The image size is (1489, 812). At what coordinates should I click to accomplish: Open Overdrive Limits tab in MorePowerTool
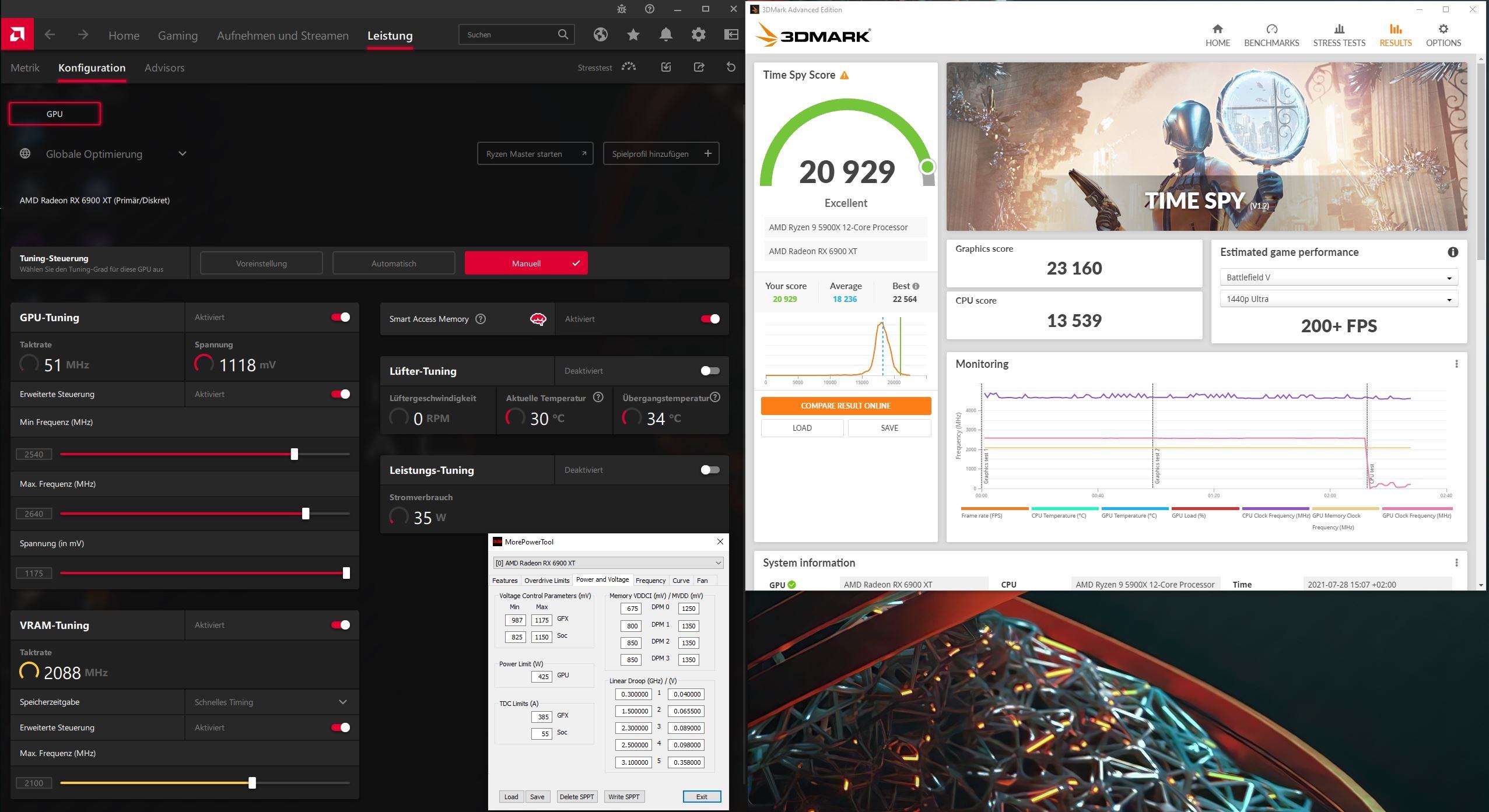click(x=546, y=581)
